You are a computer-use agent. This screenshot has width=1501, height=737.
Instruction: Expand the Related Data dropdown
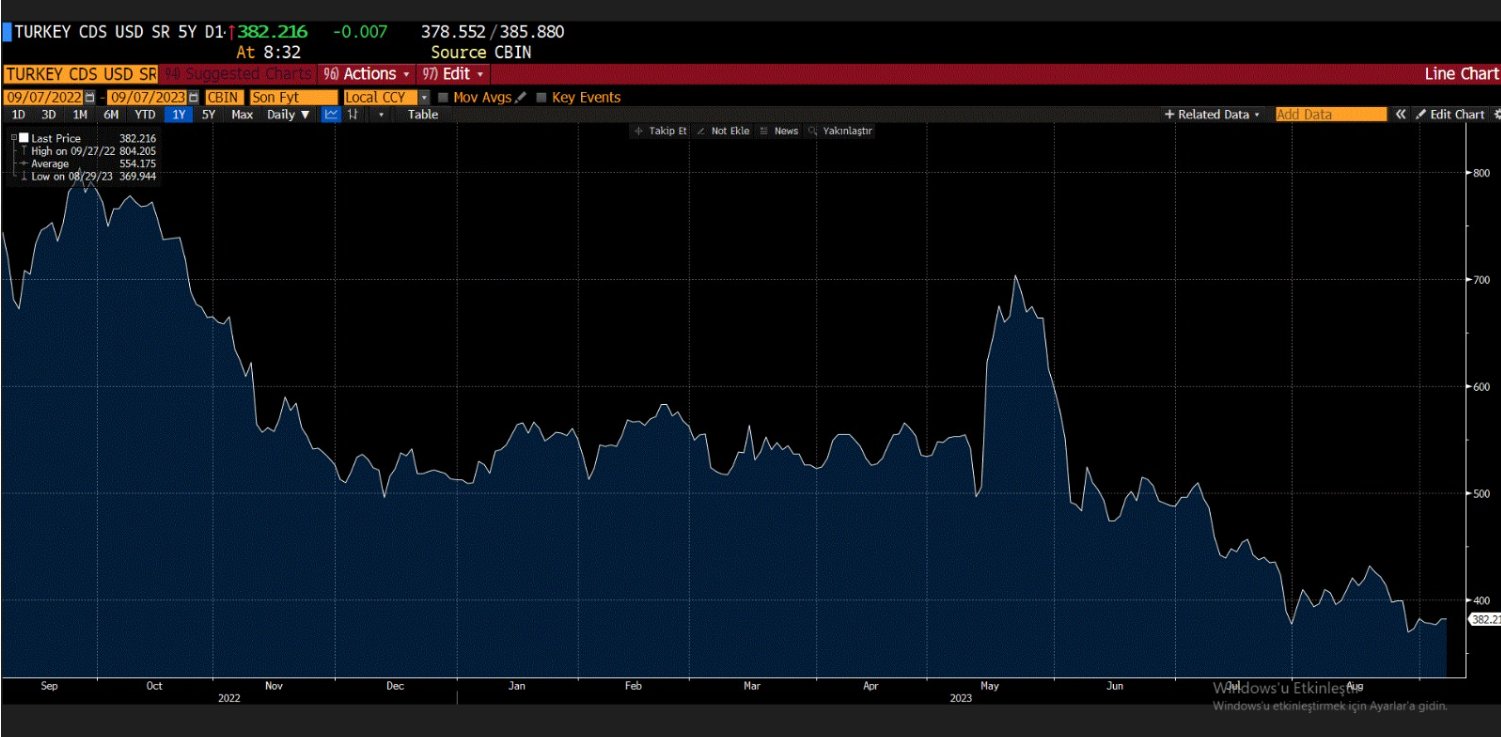[x=1212, y=115]
